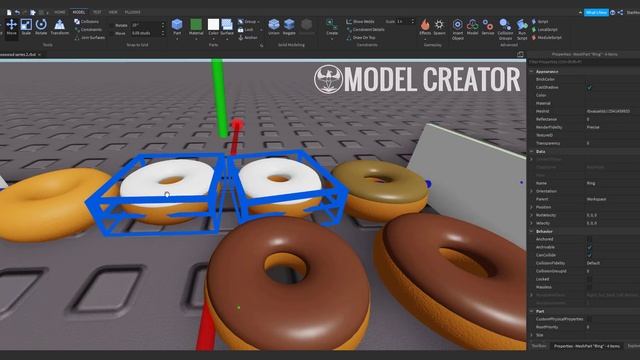Toggle Join Surfaces
The height and width of the screenshot is (360, 640).
pyautogui.click(x=90, y=37)
